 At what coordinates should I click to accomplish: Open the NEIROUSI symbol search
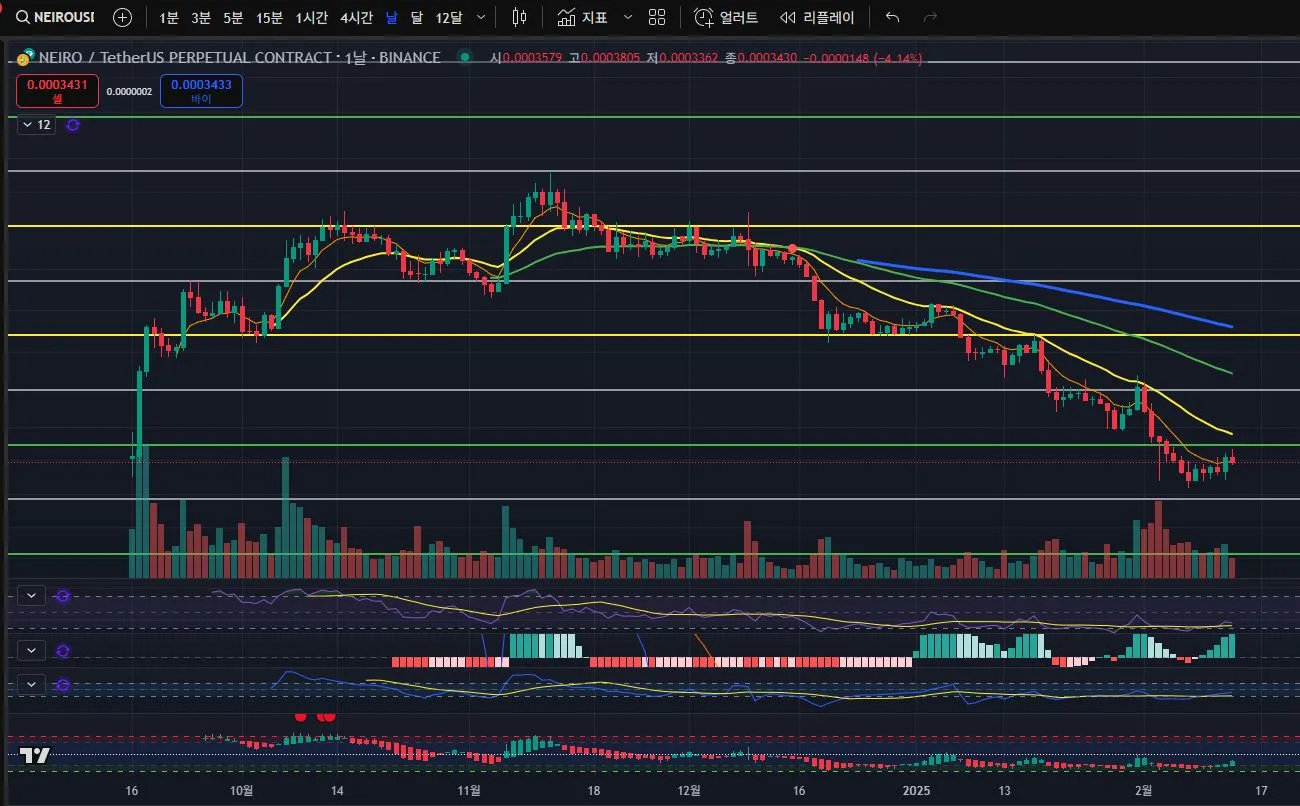(x=55, y=17)
